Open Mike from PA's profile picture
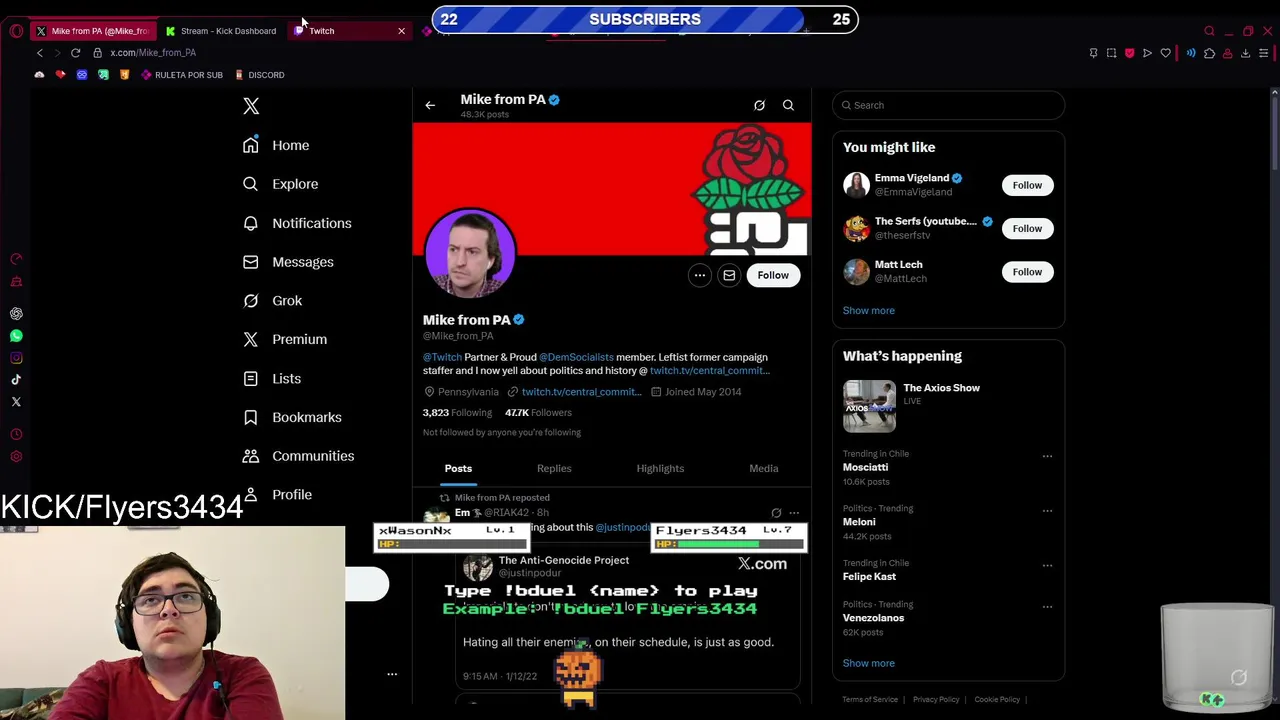The image size is (1280, 720). pos(470,254)
